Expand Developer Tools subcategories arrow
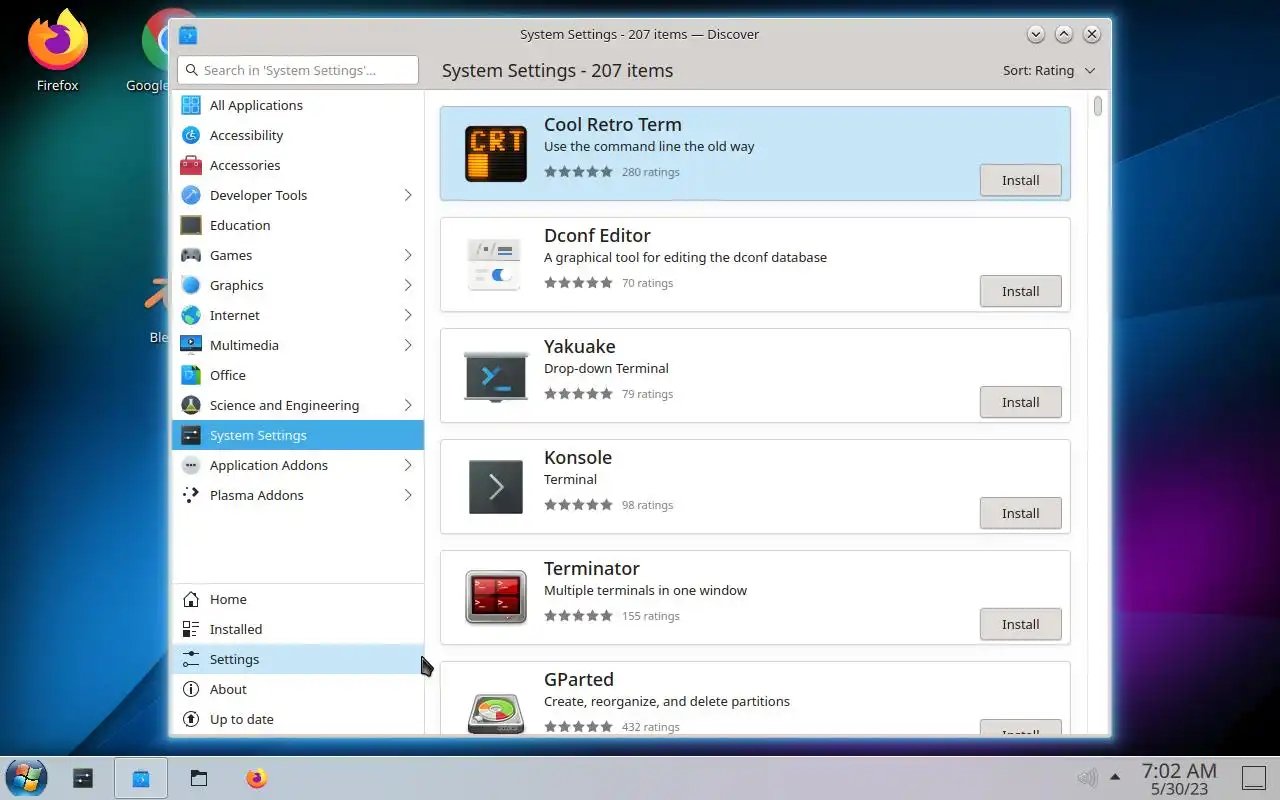The height and width of the screenshot is (800, 1280). [408, 195]
